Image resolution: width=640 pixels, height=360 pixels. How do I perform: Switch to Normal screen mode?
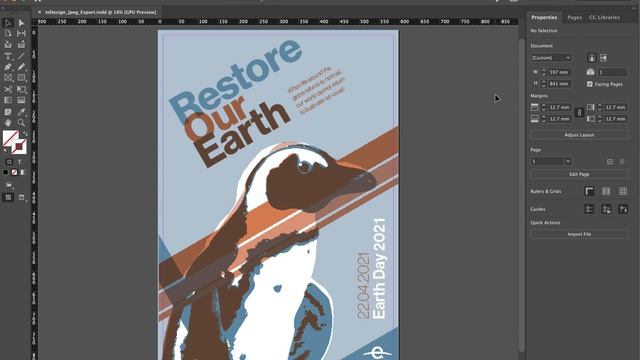[x=8, y=198]
